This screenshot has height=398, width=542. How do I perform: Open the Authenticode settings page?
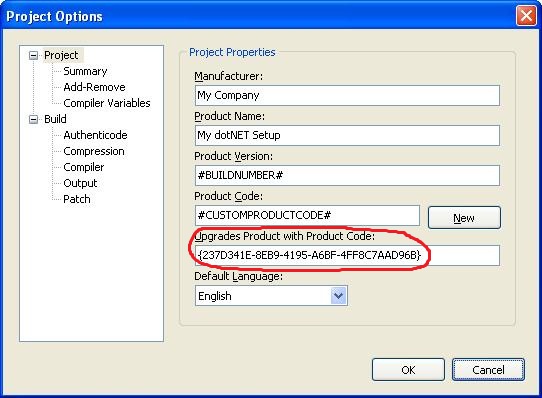click(95, 135)
